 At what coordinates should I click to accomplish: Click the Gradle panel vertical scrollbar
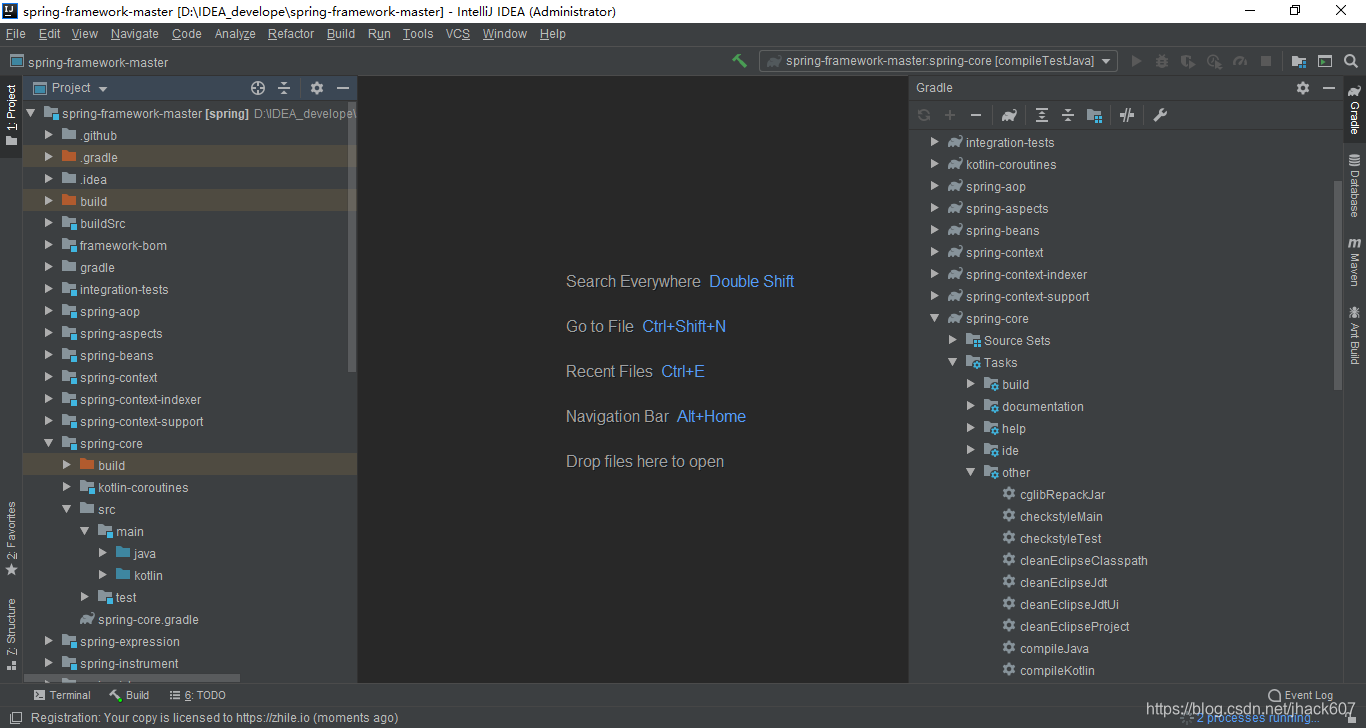click(x=1338, y=285)
